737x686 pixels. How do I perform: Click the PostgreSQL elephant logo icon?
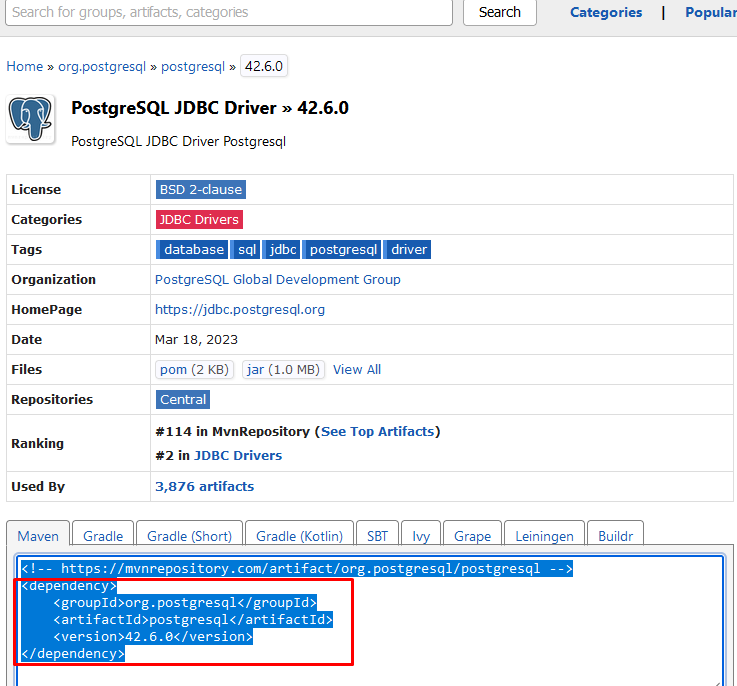(31, 119)
